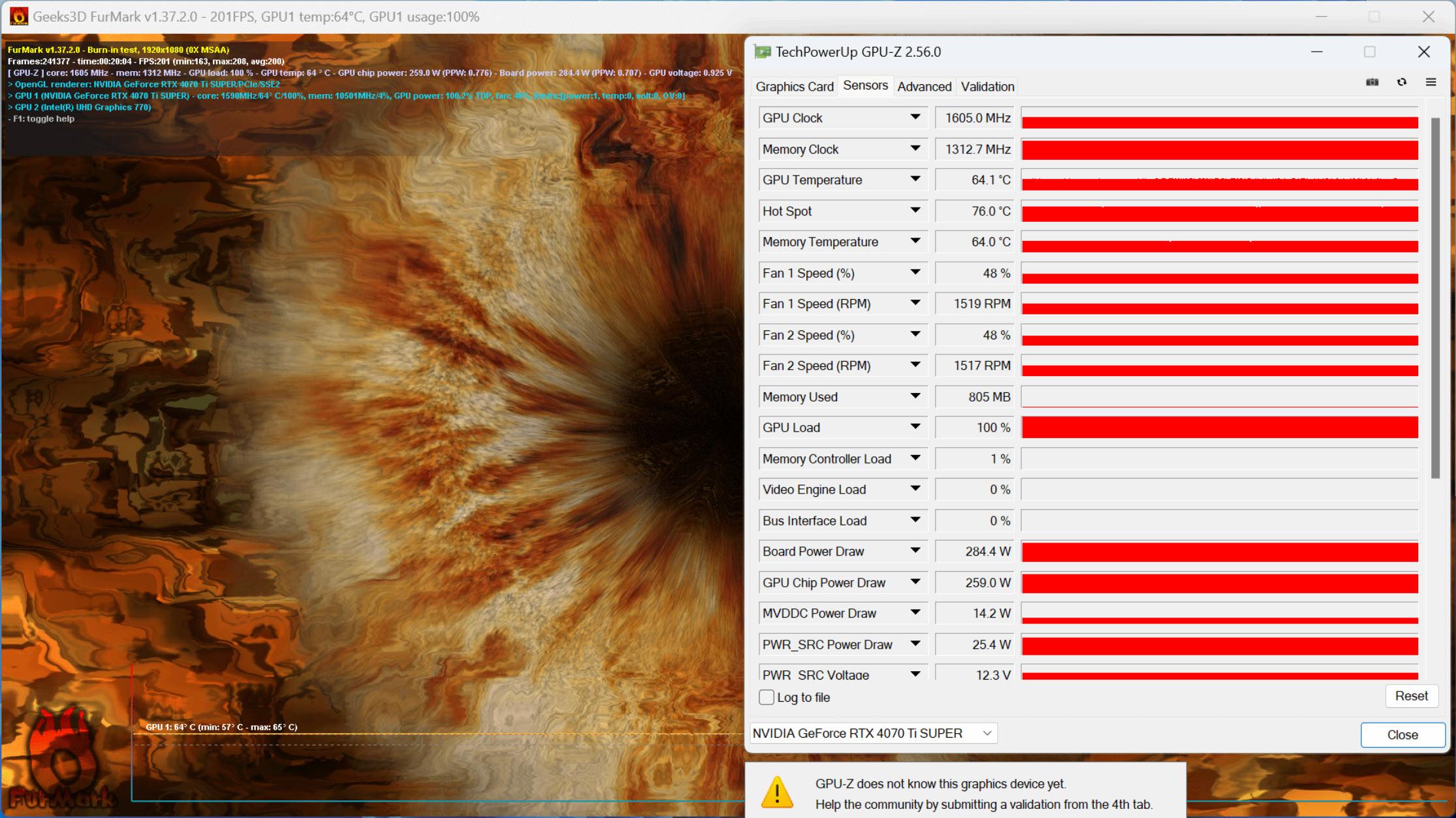Click the TechPowerUp GPU-Z logo icon

pos(762,52)
